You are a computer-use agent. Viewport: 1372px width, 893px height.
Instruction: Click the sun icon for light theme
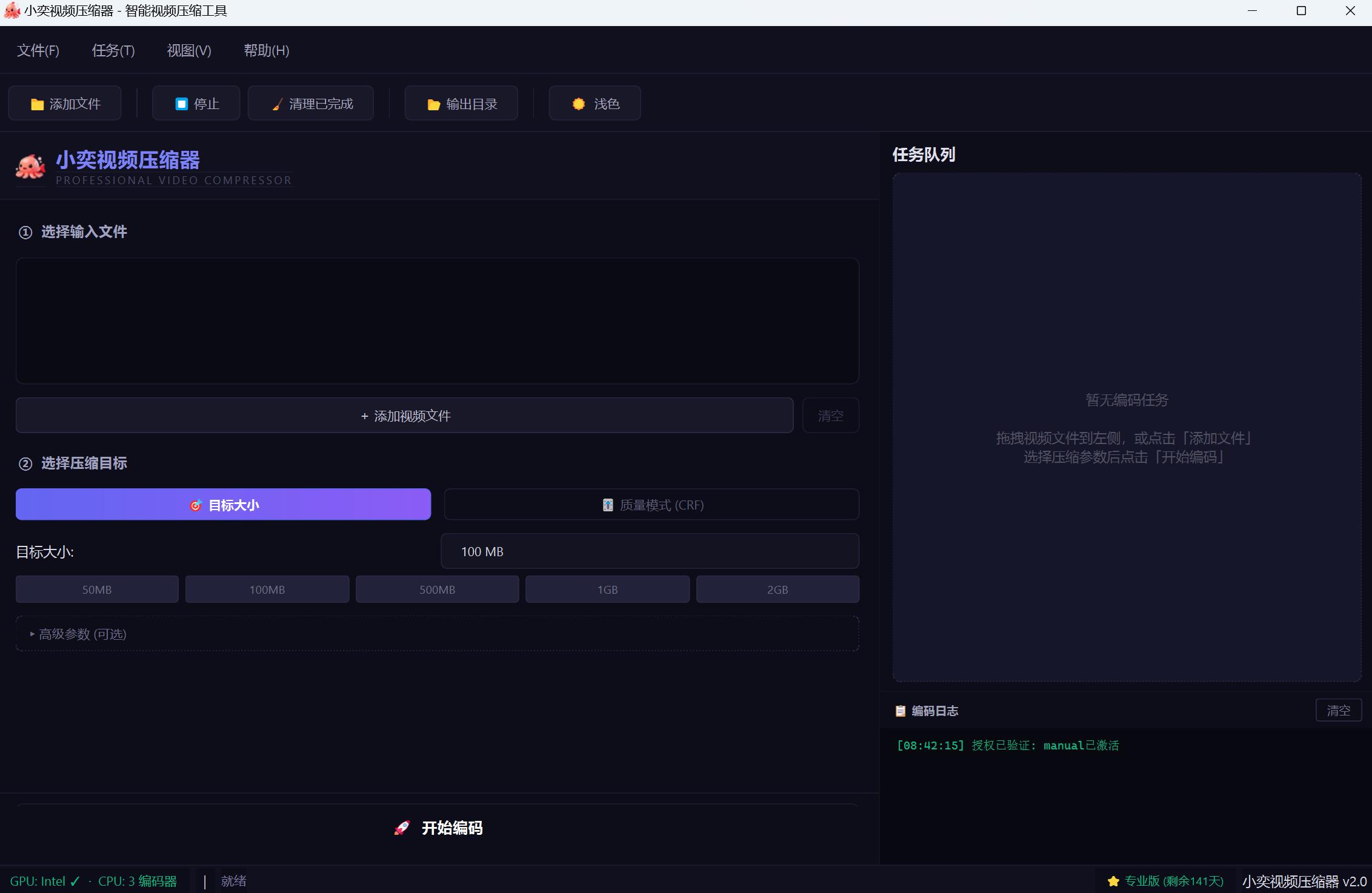click(x=579, y=104)
